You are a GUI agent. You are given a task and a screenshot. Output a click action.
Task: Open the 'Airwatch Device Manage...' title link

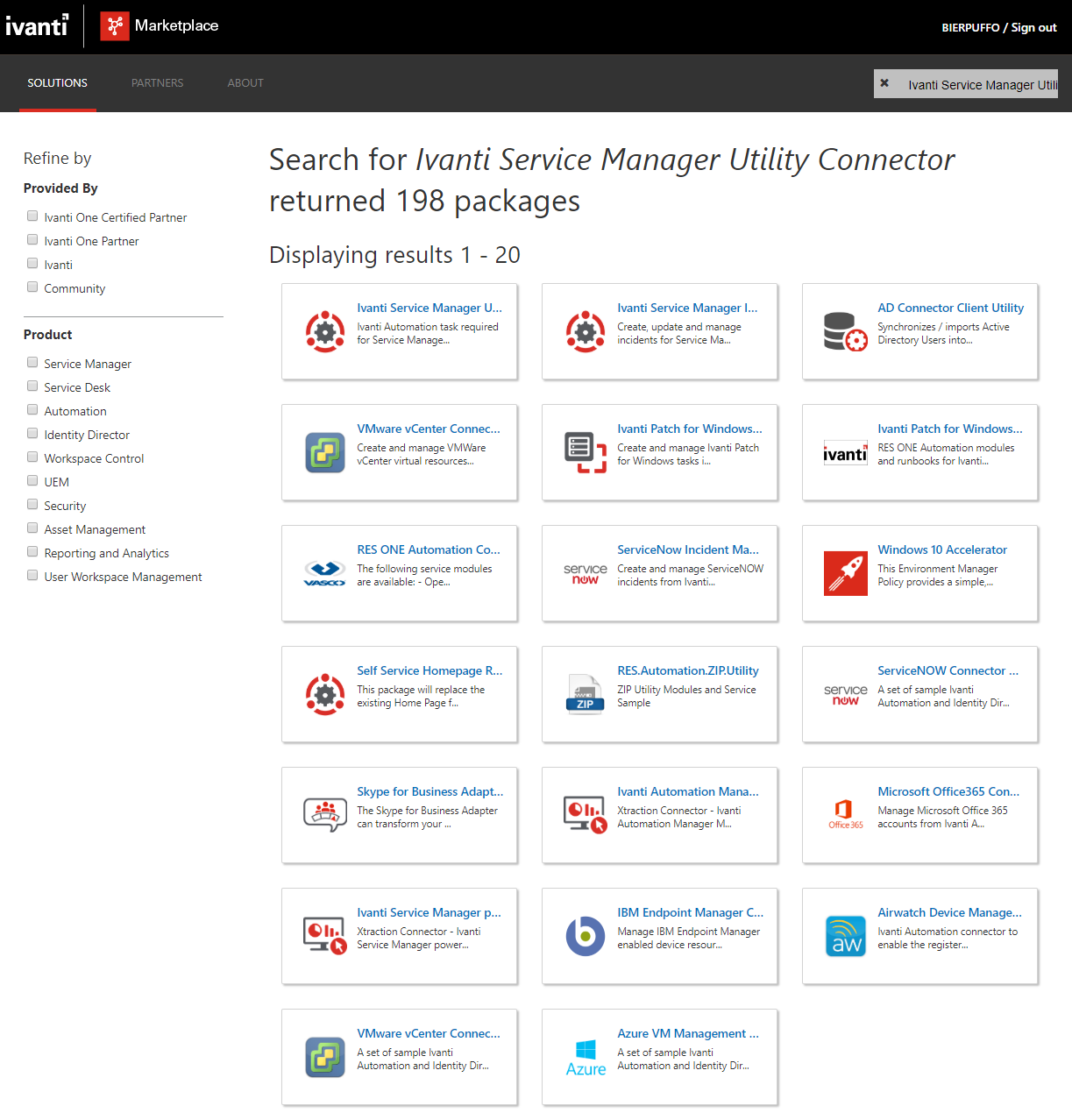click(x=950, y=912)
